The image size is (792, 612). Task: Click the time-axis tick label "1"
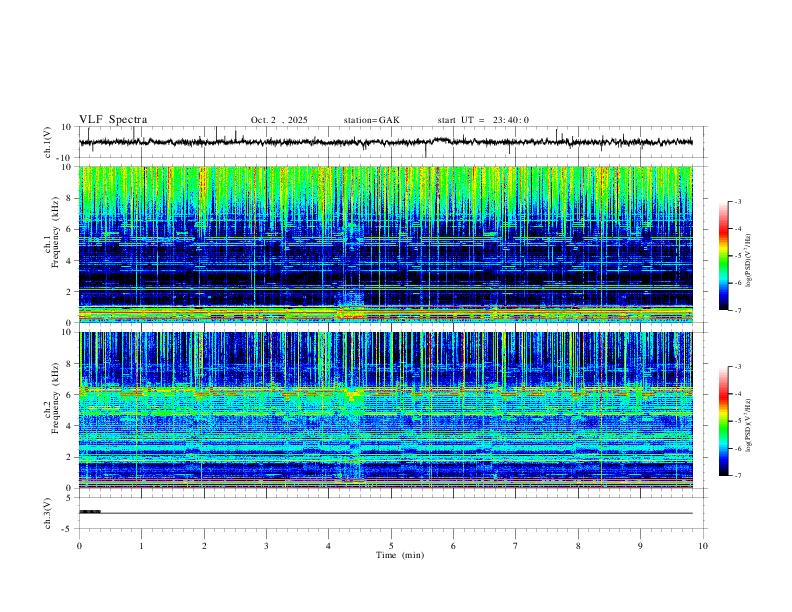coord(141,546)
